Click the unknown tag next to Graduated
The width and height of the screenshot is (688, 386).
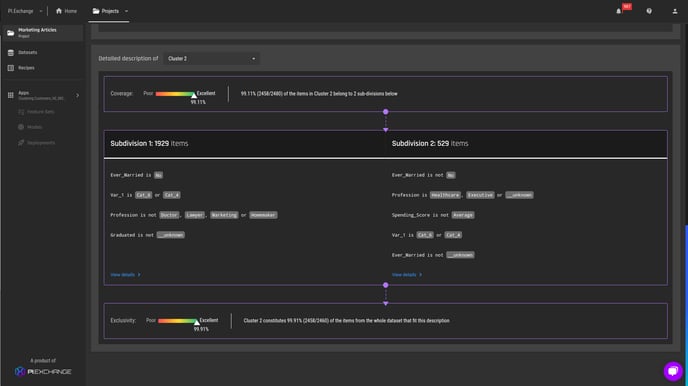coord(171,235)
